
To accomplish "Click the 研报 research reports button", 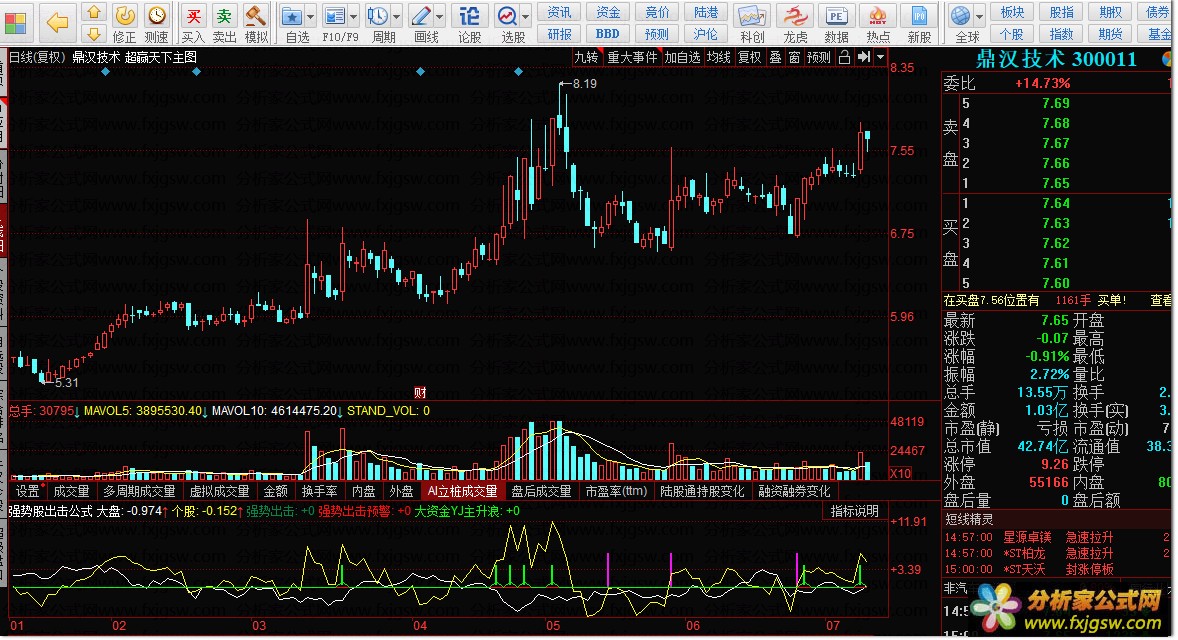I will (560, 34).
